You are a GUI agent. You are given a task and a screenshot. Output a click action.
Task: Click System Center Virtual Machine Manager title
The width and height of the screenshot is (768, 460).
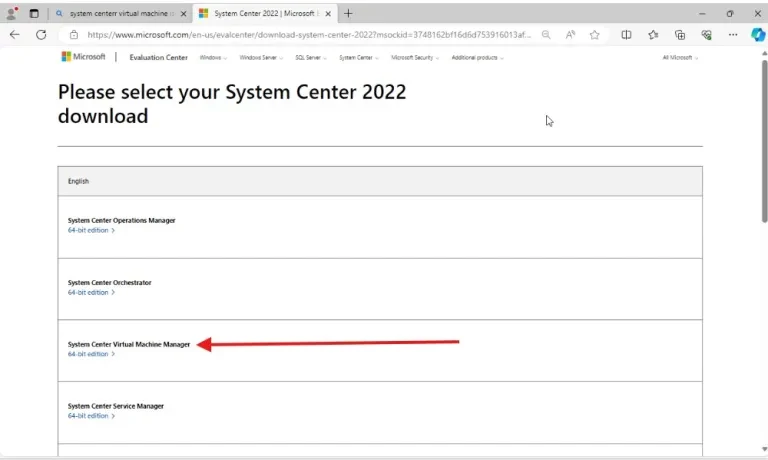pyautogui.click(x=129, y=344)
